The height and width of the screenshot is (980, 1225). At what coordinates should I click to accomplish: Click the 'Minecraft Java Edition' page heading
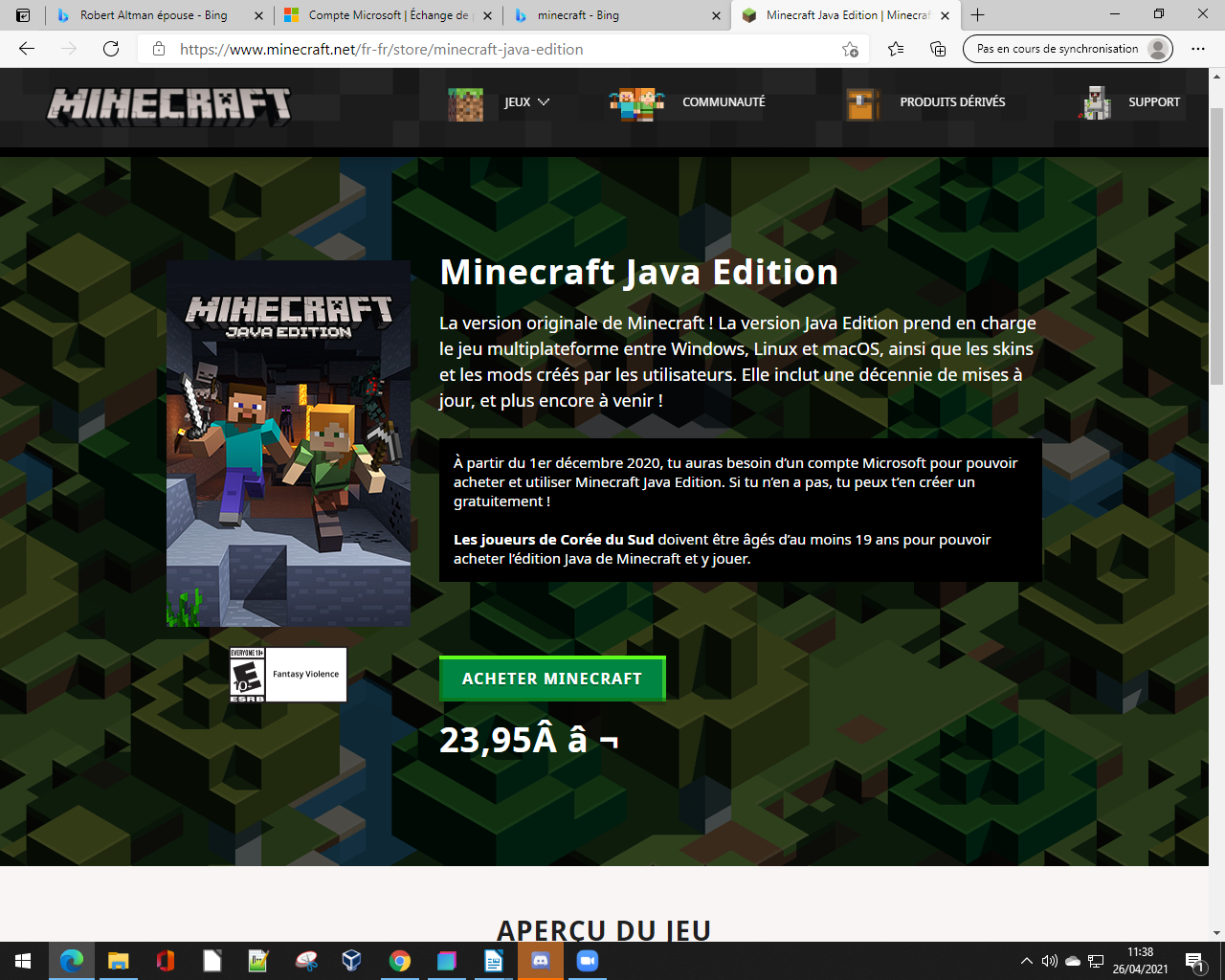(638, 272)
